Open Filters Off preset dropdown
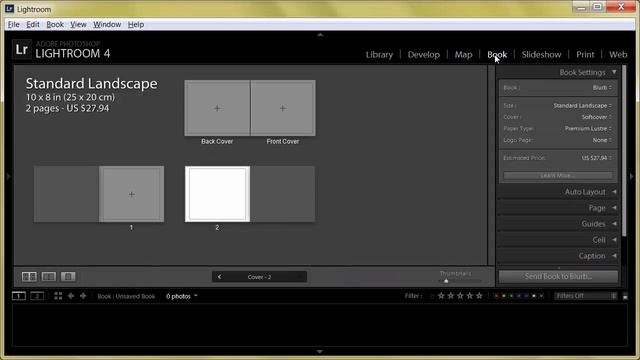The width and height of the screenshot is (640, 360). pyautogui.click(x=586, y=296)
